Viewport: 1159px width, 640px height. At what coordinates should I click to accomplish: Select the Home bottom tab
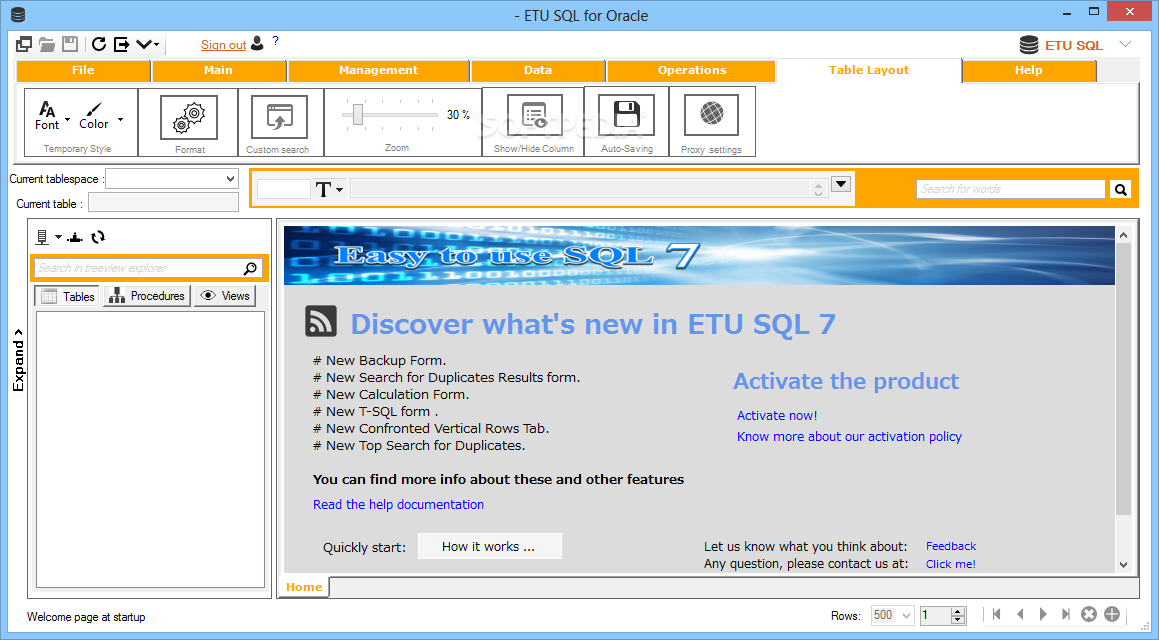pos(304,587)
